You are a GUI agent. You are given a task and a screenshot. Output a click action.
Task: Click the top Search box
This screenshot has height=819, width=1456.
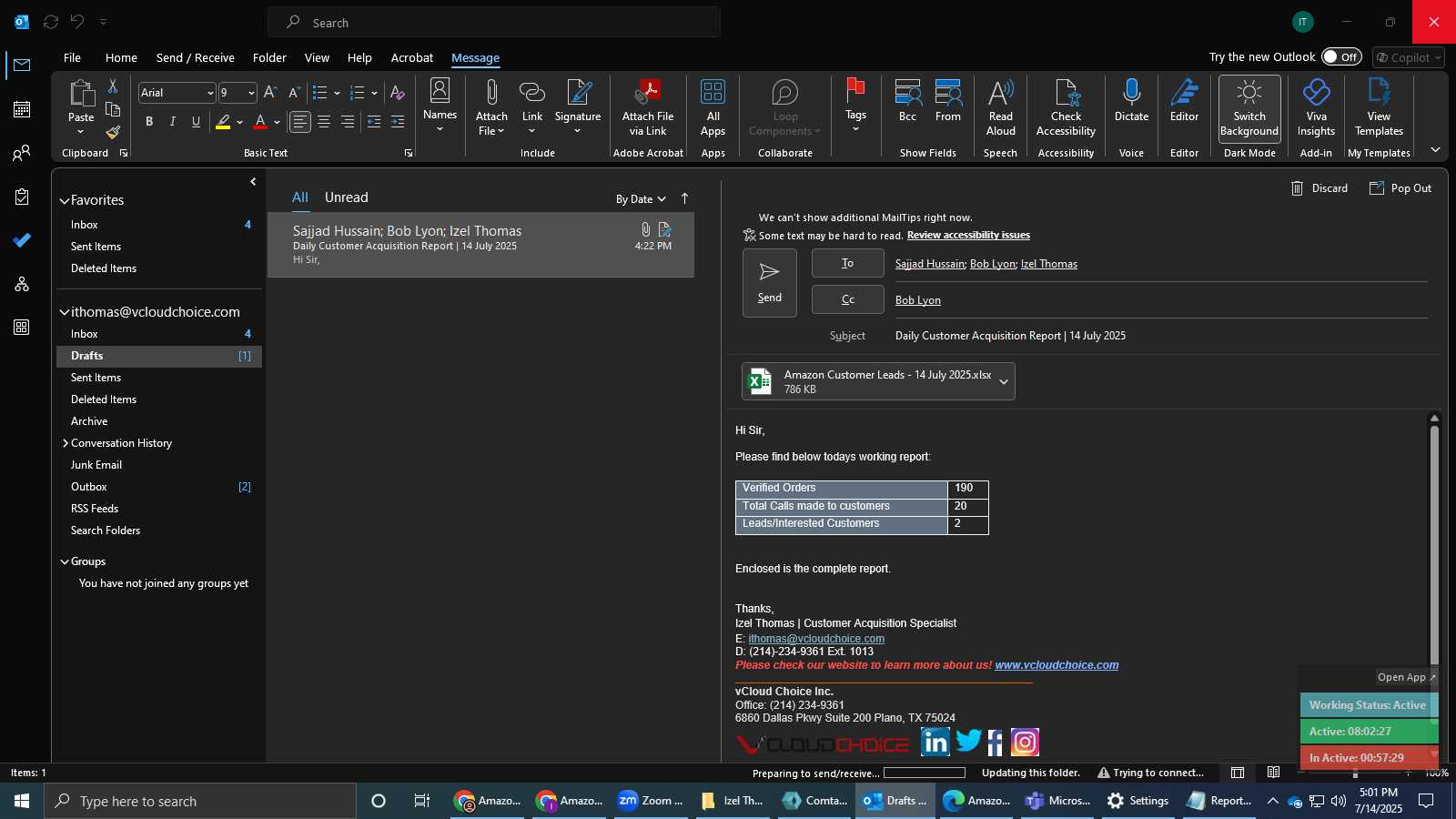[x=494, y=22]
